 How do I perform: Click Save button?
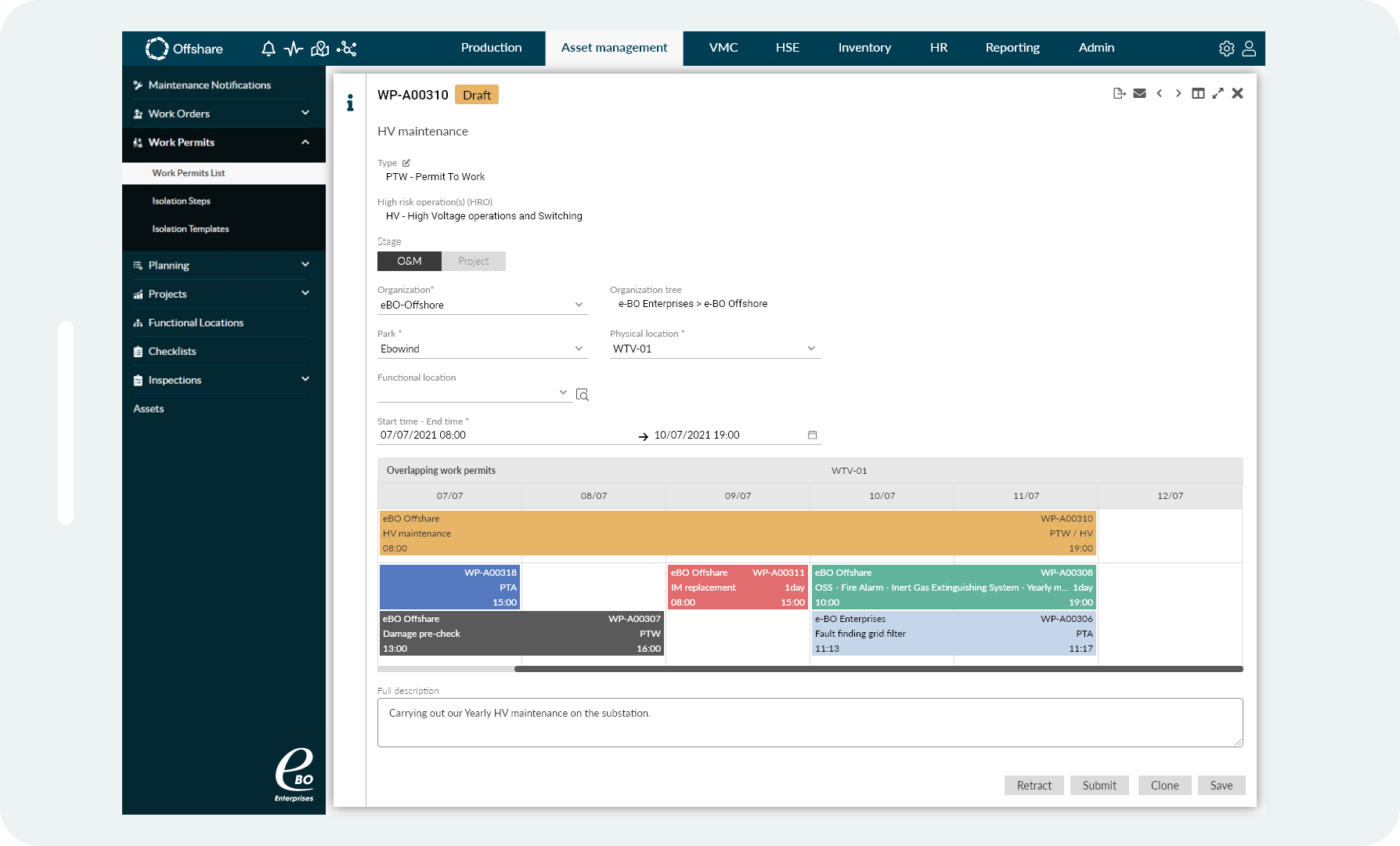click(x=1221, y=785)
